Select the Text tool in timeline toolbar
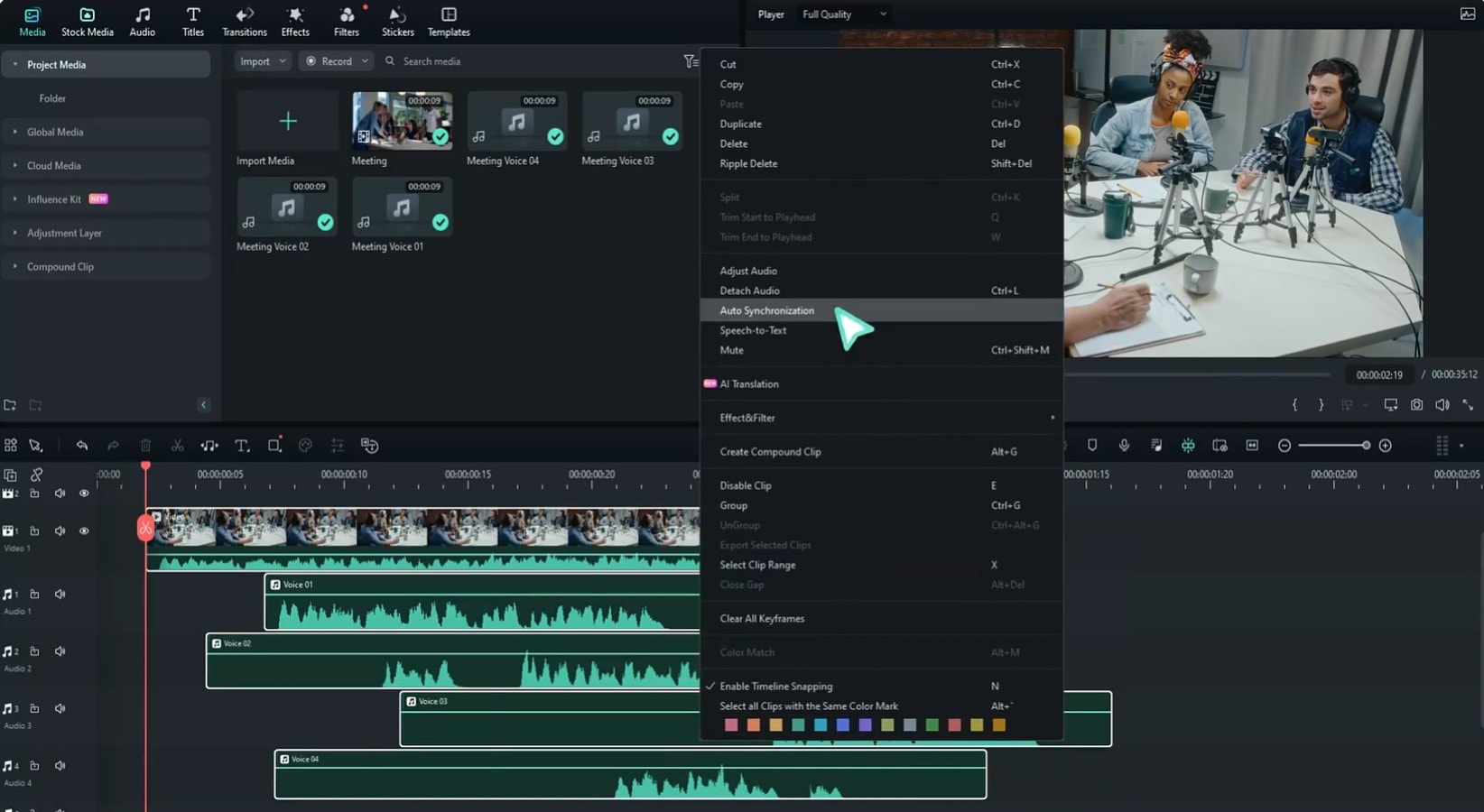Viewport: 1484px width, 812px height. tap(242, 445)
